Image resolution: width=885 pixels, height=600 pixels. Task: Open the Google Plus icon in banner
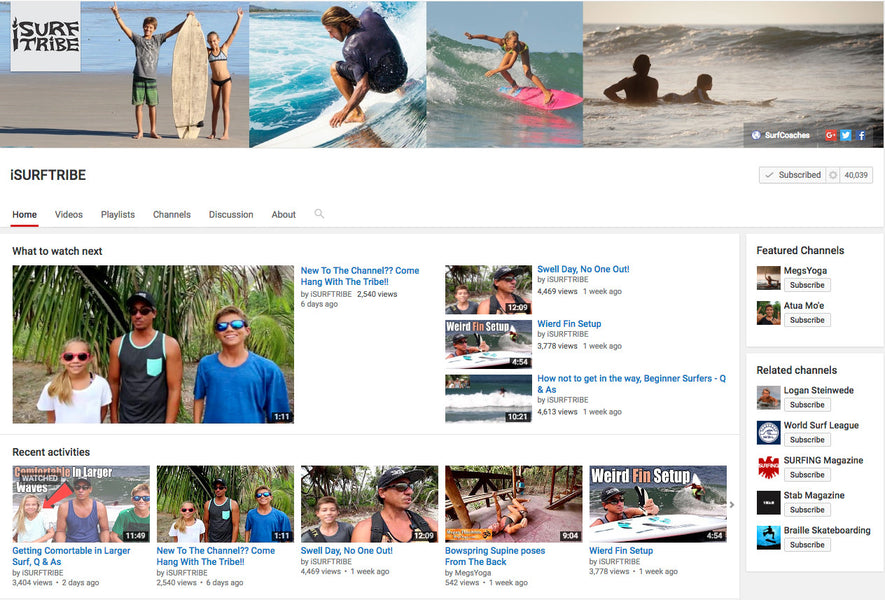pyautogui.click(x=830, y=135)
